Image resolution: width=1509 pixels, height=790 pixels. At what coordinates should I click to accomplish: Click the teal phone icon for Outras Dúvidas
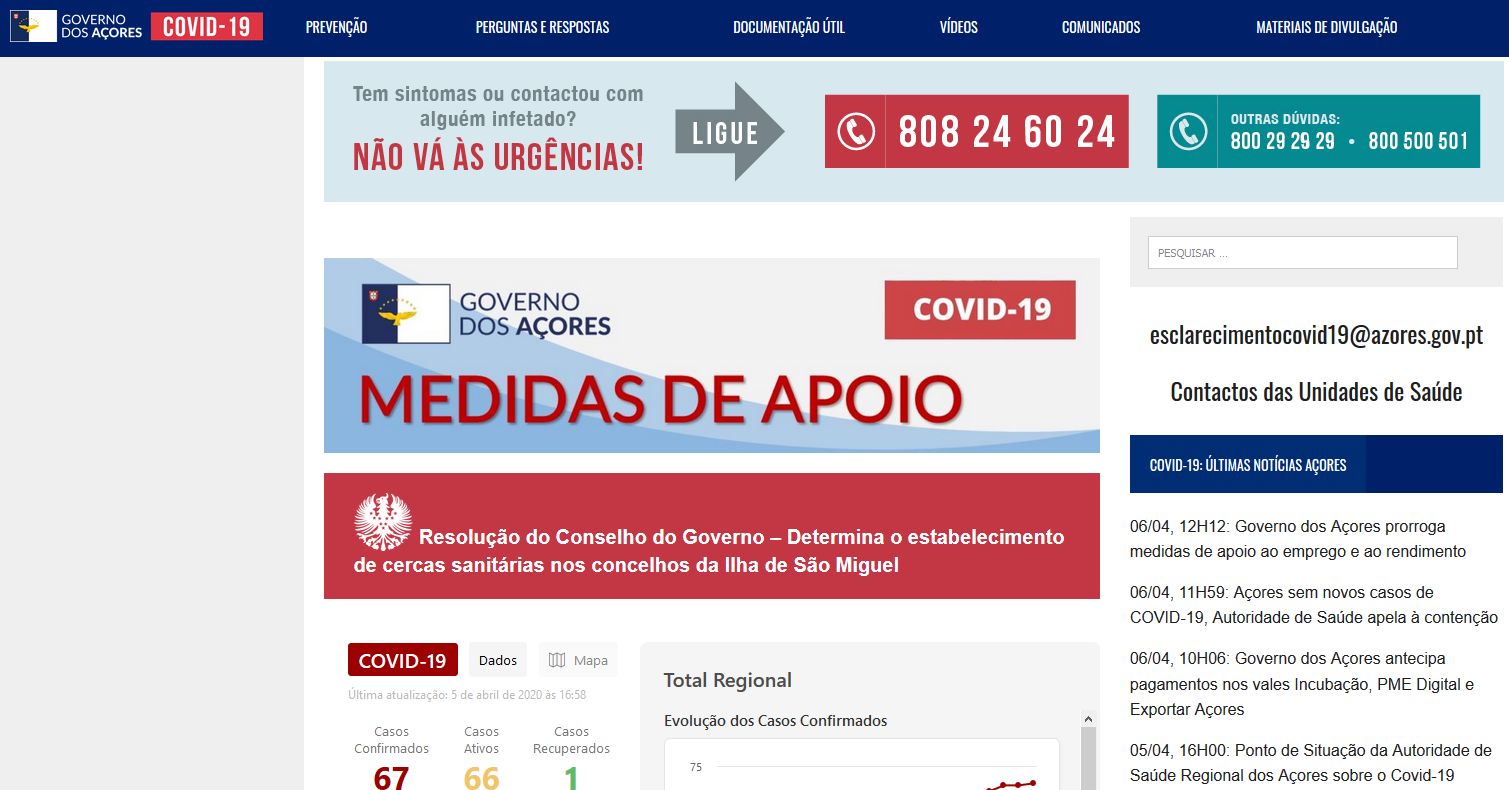pos(1188,131)
